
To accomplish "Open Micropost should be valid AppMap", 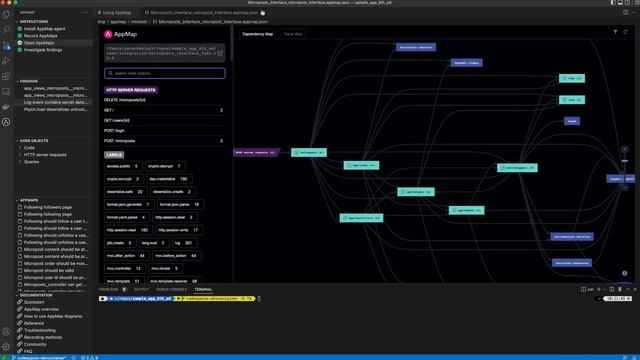I will tap(49, 270).
